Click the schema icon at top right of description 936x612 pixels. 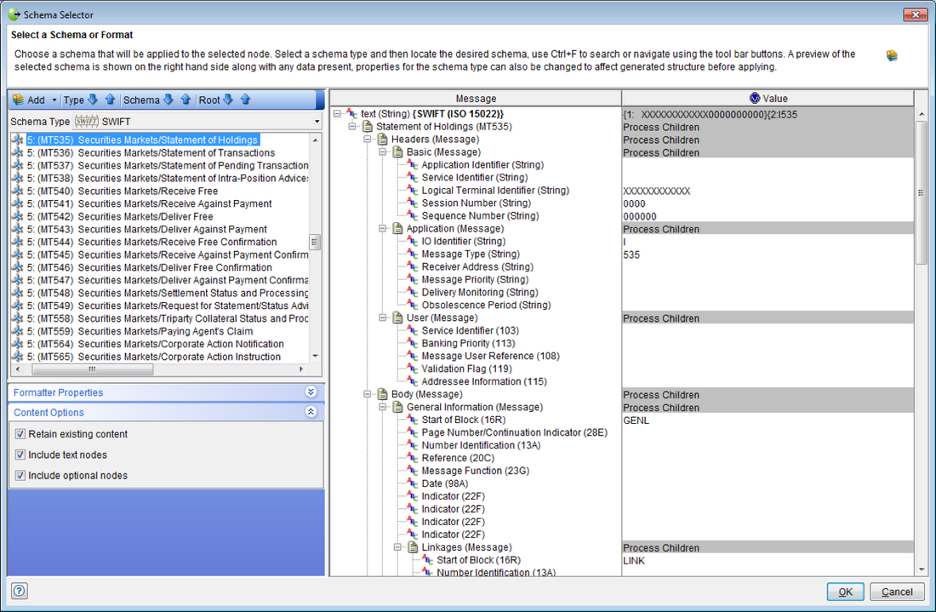click(x=892, y=56)
